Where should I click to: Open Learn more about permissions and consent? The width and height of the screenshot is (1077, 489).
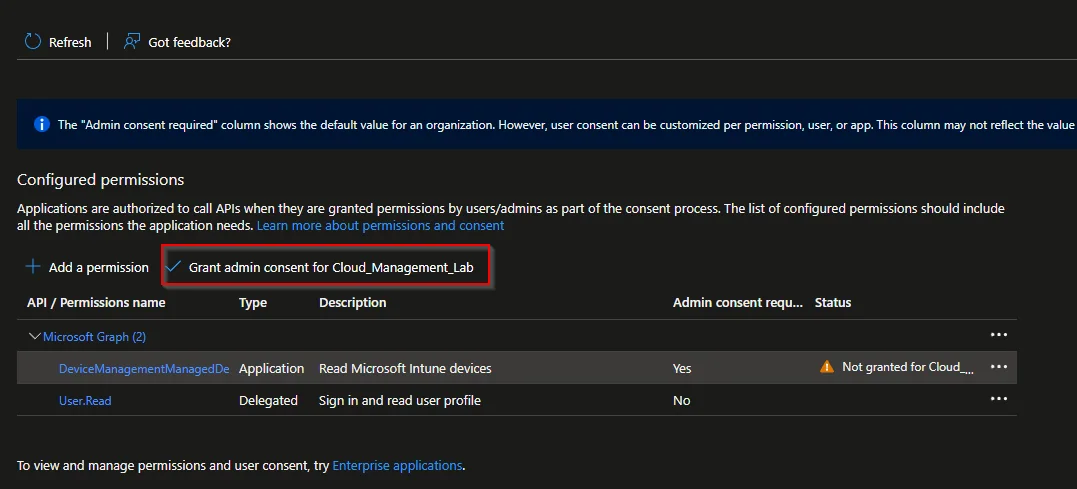click(381, 225)
